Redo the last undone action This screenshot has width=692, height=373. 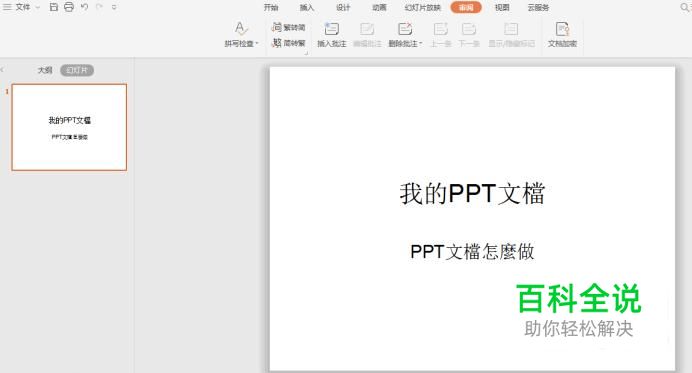click(x=99, y=7)
